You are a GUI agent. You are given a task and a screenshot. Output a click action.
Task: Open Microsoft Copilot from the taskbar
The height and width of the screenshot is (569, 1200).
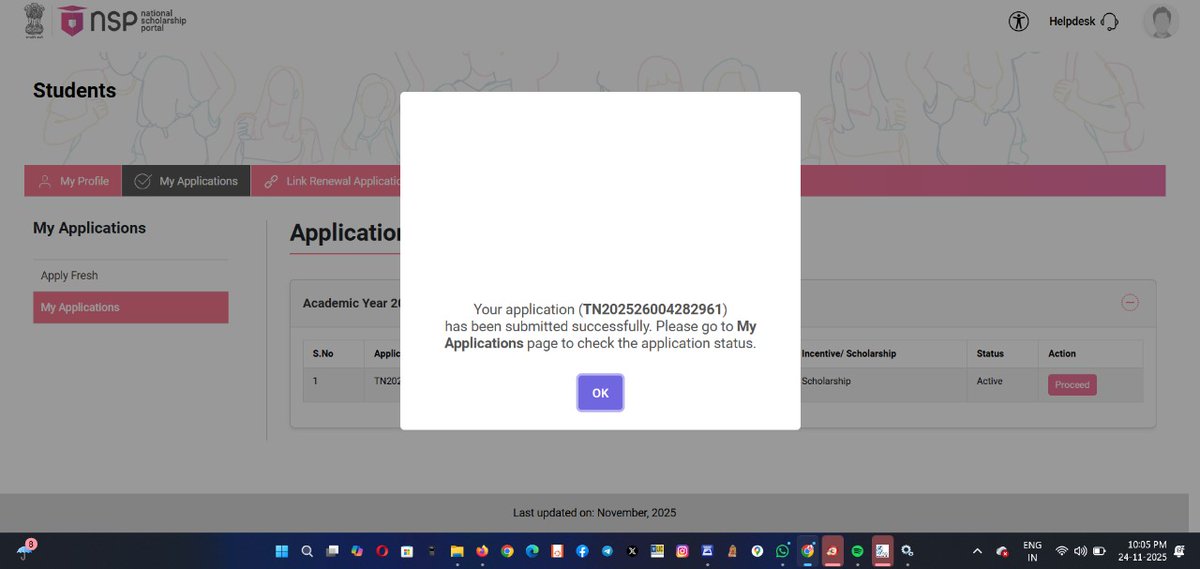pos(357,551)
